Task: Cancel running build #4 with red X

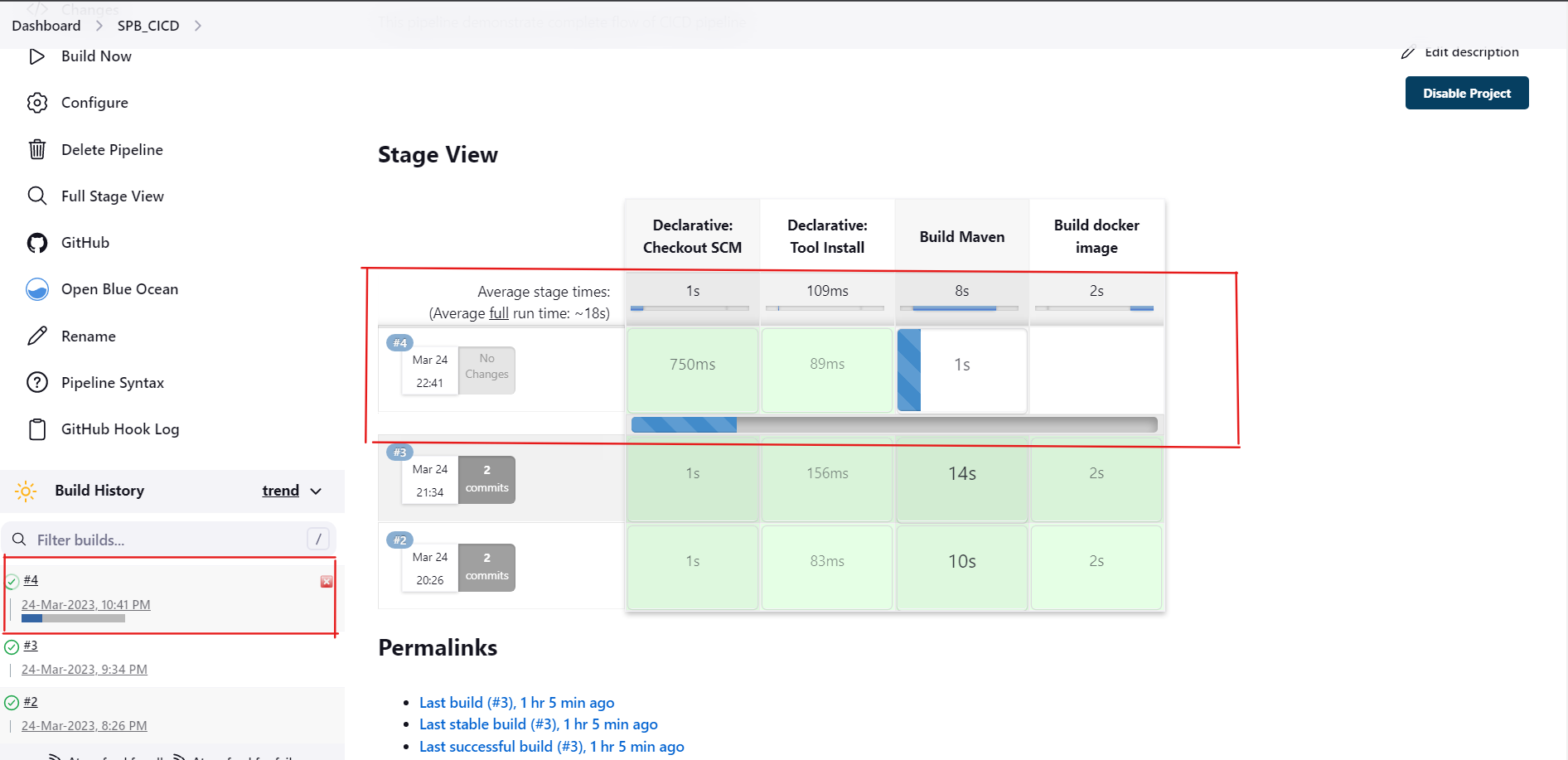Action: click(x=327, y=582)
